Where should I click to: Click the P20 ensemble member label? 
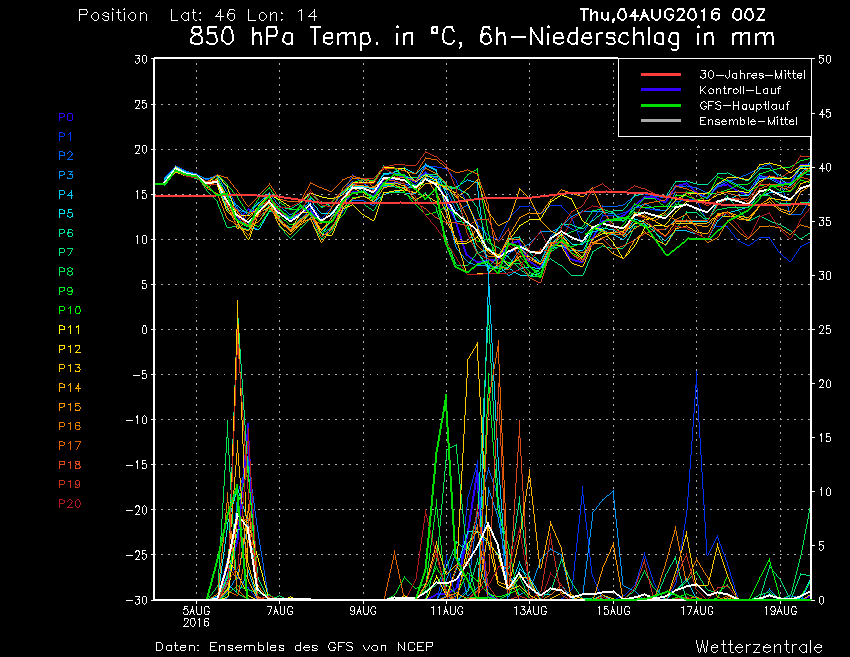pyautogui.click(x=69, y=504)
